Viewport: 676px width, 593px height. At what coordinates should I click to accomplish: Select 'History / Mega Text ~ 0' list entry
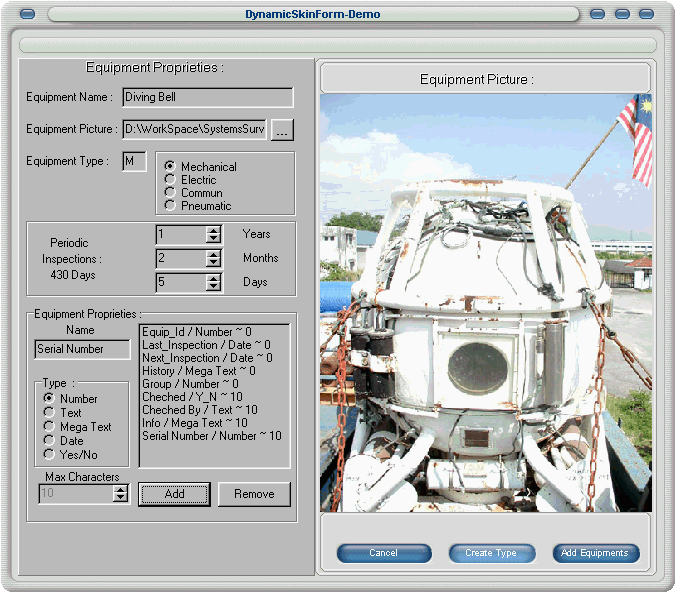(199, 371)
